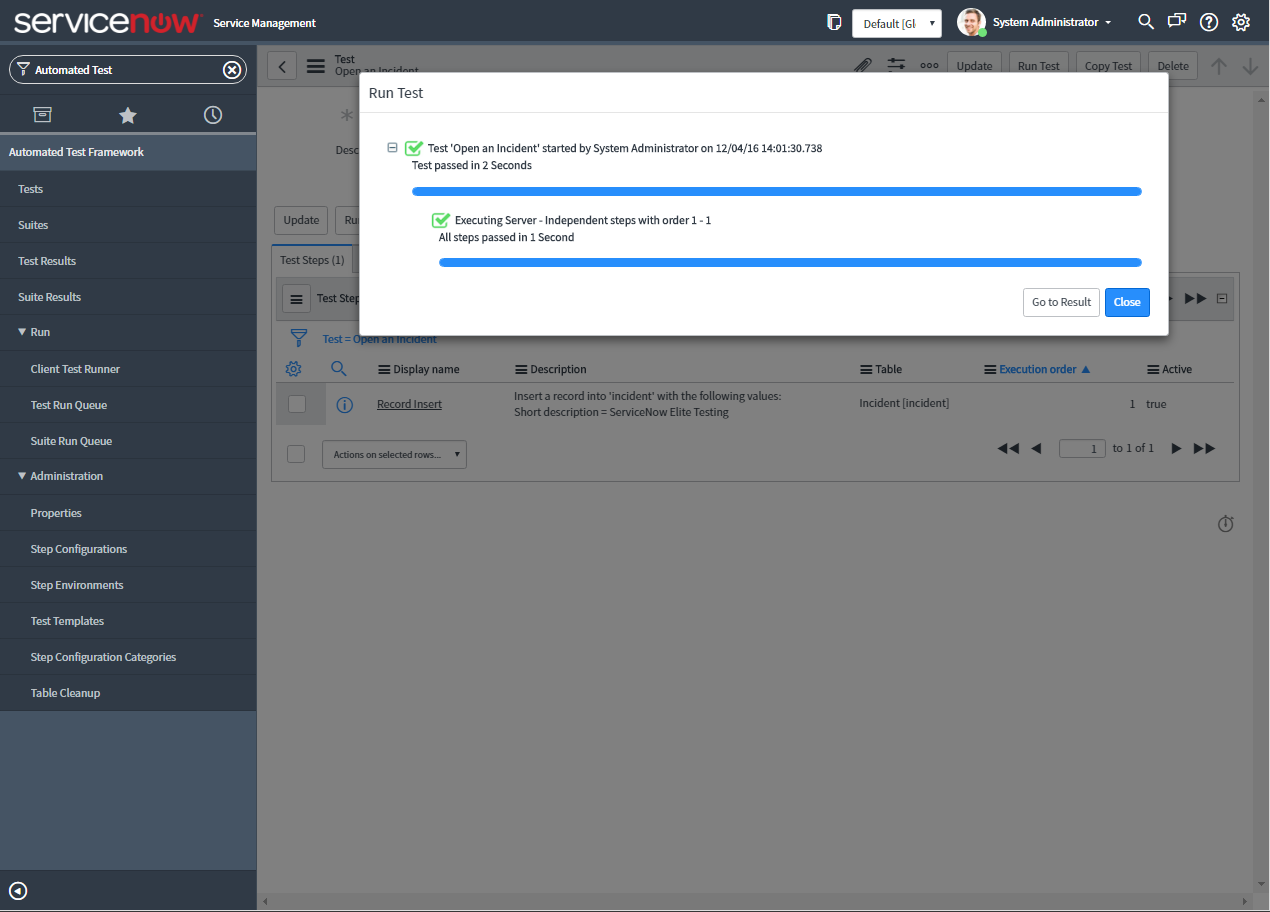Viewport: 1270px width, 912px height.
Task: Open the system settings gear icon
Action: coord(1241,22)
